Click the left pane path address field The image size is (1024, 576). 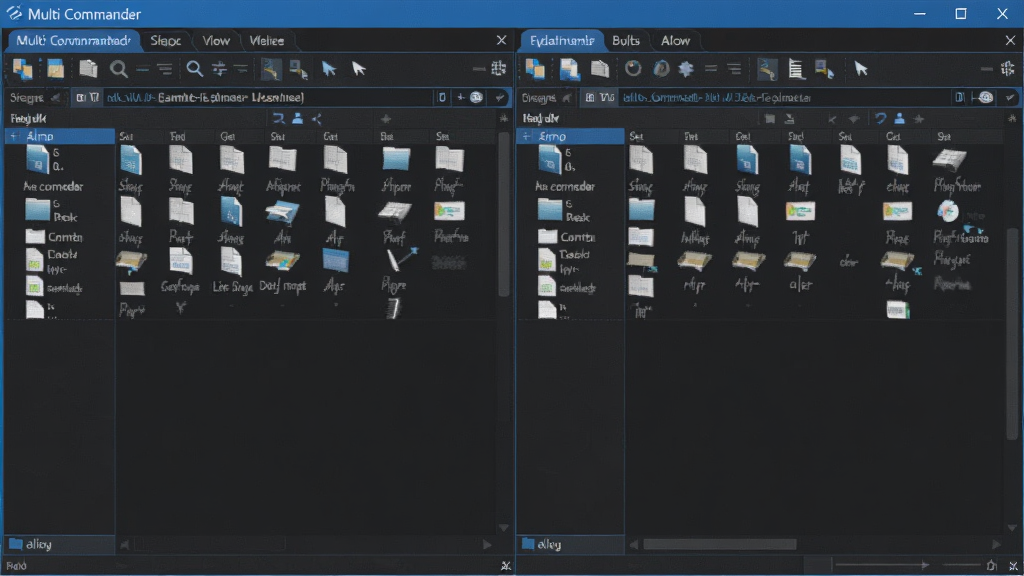(x=268, y=97)
